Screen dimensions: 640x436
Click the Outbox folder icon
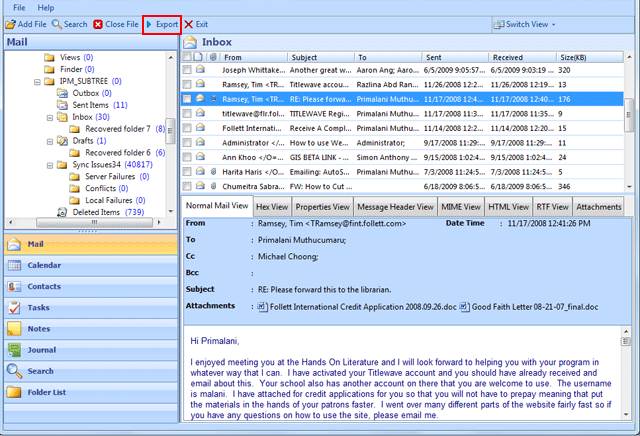point(62,93)
